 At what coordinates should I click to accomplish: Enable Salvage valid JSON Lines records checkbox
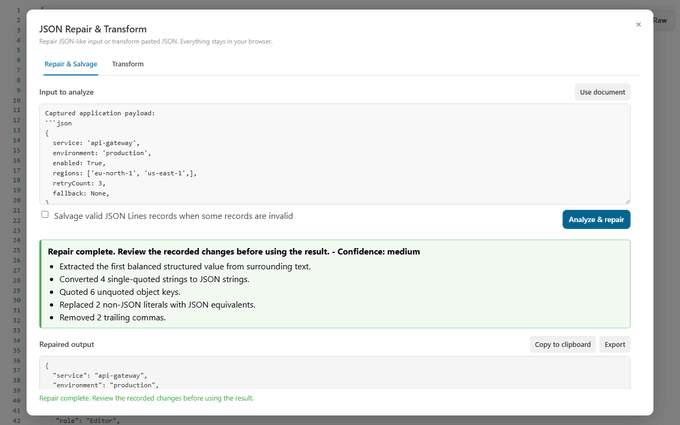click(45, 215)
